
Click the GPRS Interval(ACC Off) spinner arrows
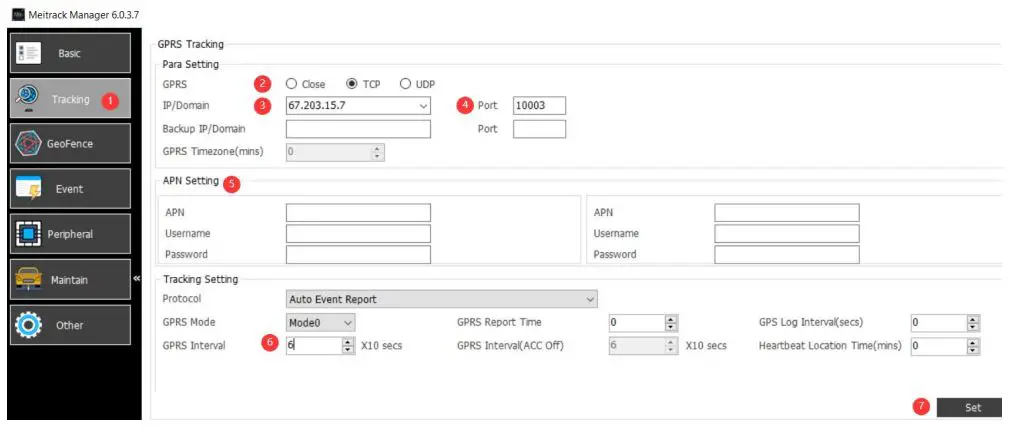click(671, 347)
